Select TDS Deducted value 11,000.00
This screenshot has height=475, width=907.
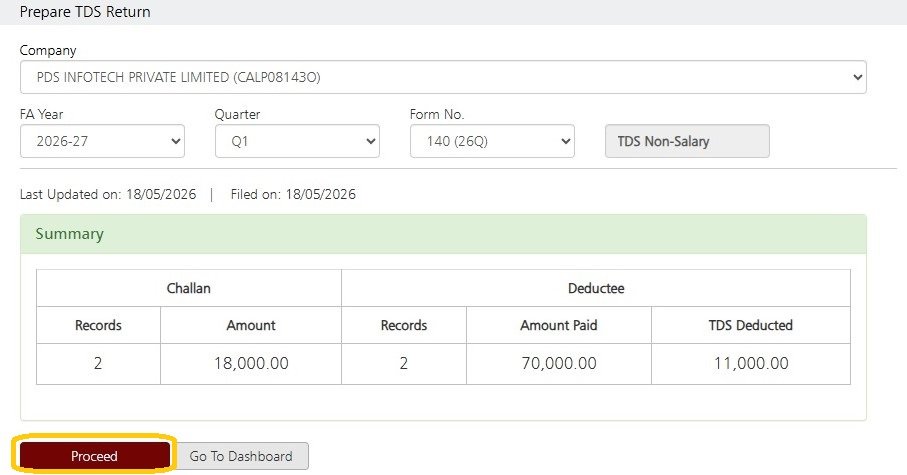point(751,363)
